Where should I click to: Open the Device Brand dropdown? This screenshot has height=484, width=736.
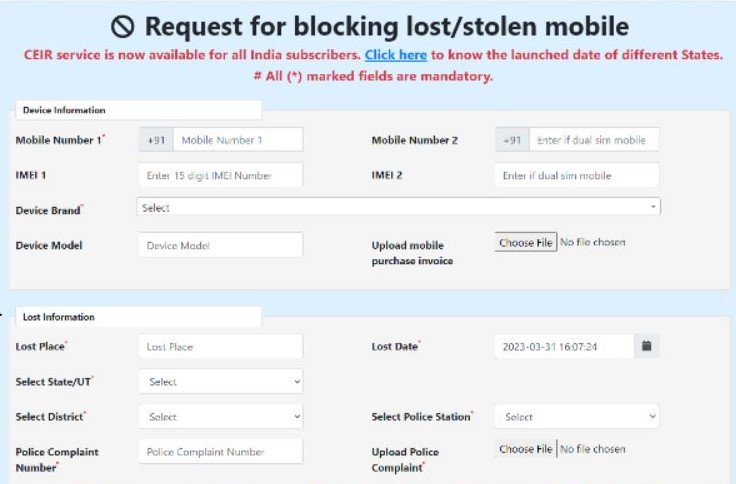(399, 207)
